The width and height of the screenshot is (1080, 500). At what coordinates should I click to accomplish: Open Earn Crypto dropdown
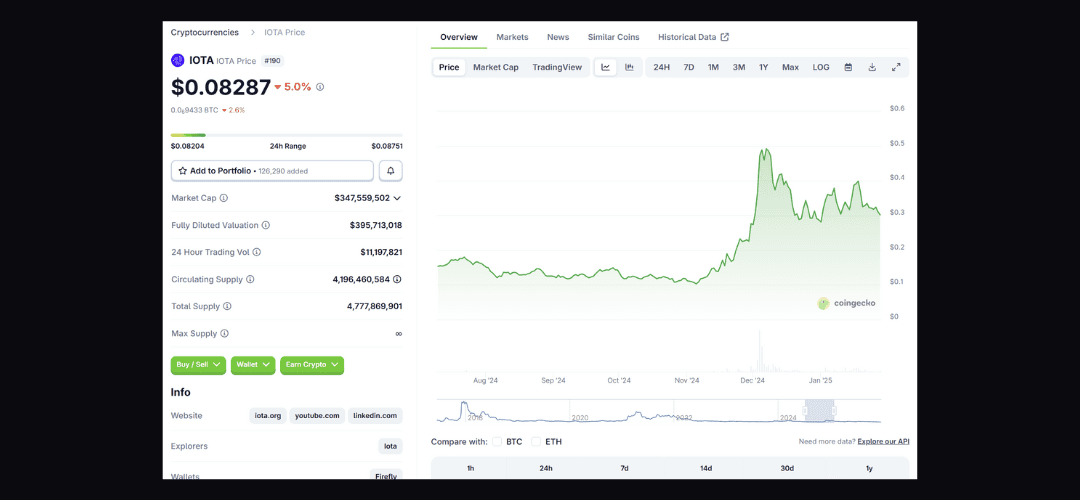312,365
